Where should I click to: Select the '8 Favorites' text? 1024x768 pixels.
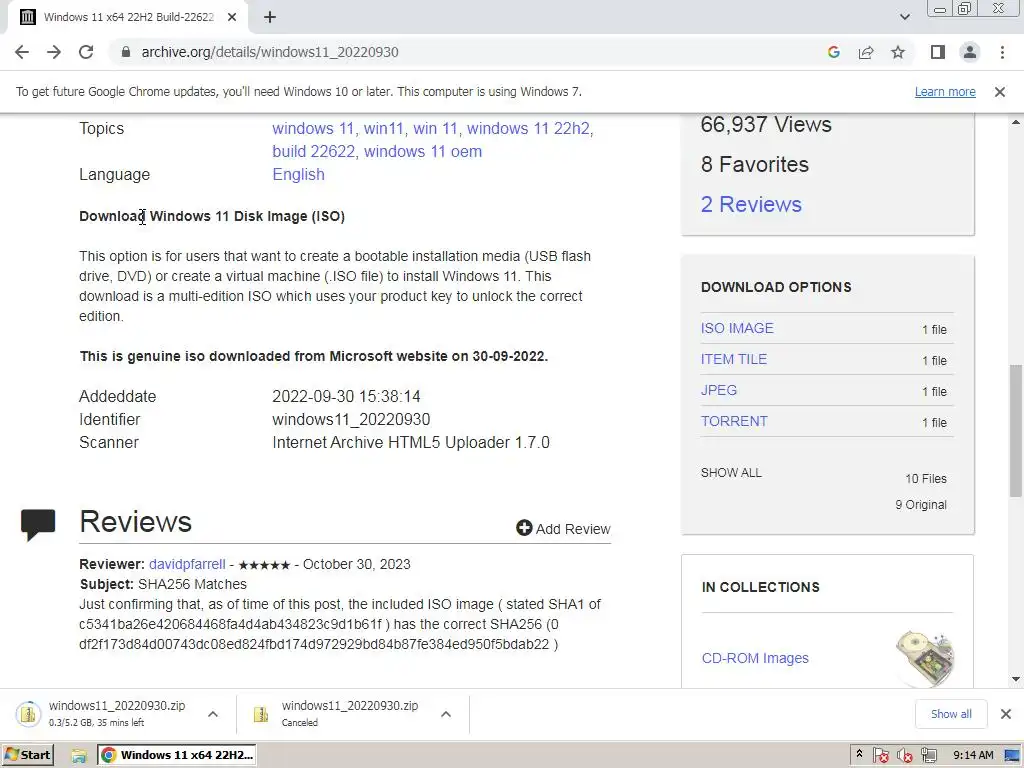754,165
